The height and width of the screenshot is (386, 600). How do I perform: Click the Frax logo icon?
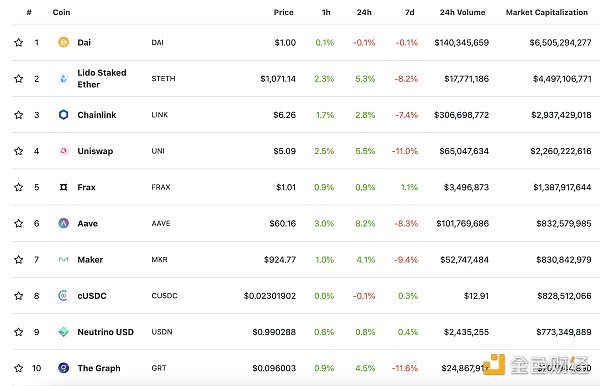pos(64,187)
